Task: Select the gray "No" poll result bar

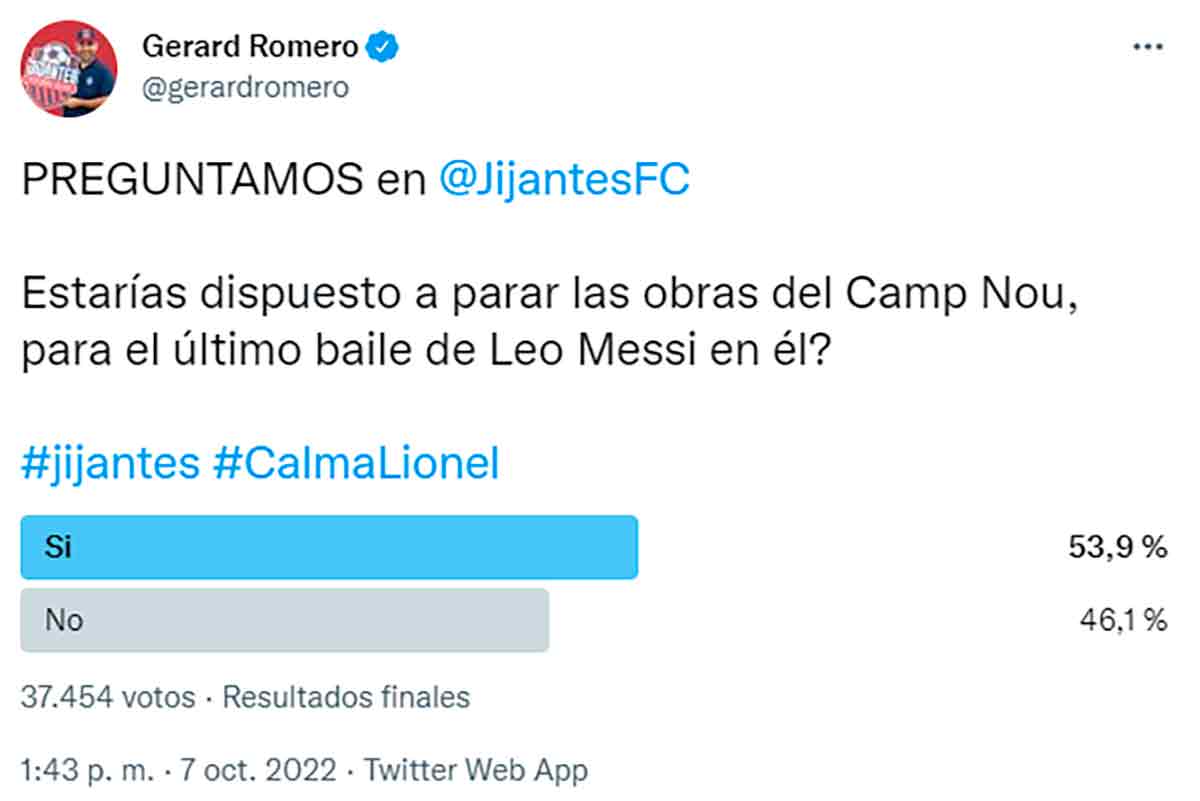Action: pyautogui.click(x=285, y=620)
